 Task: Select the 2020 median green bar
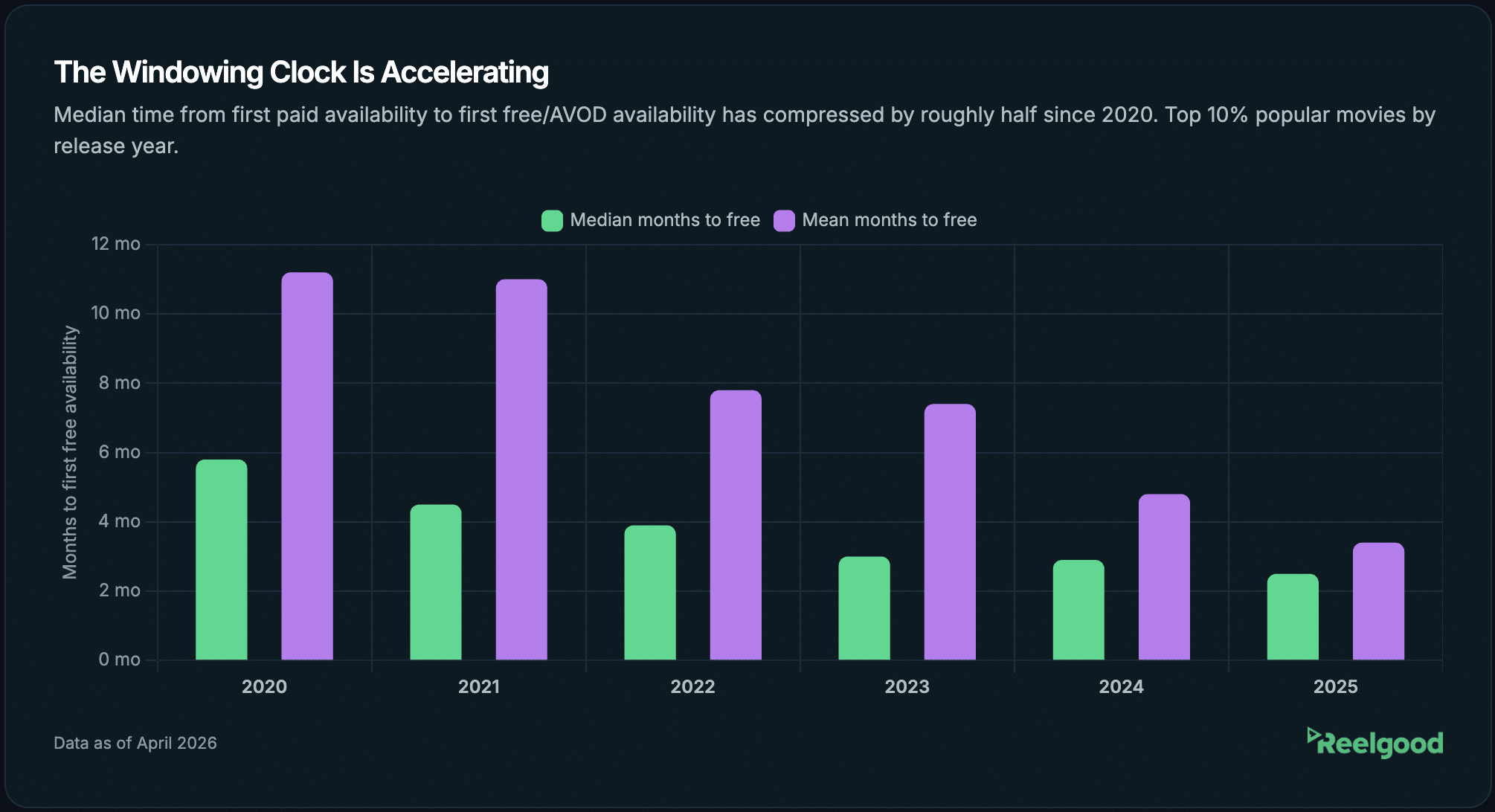[x=222, y=560]
